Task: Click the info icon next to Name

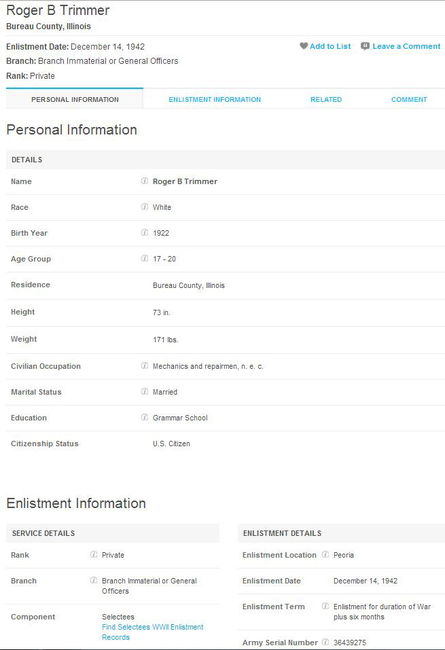Action: pos(144,181)
